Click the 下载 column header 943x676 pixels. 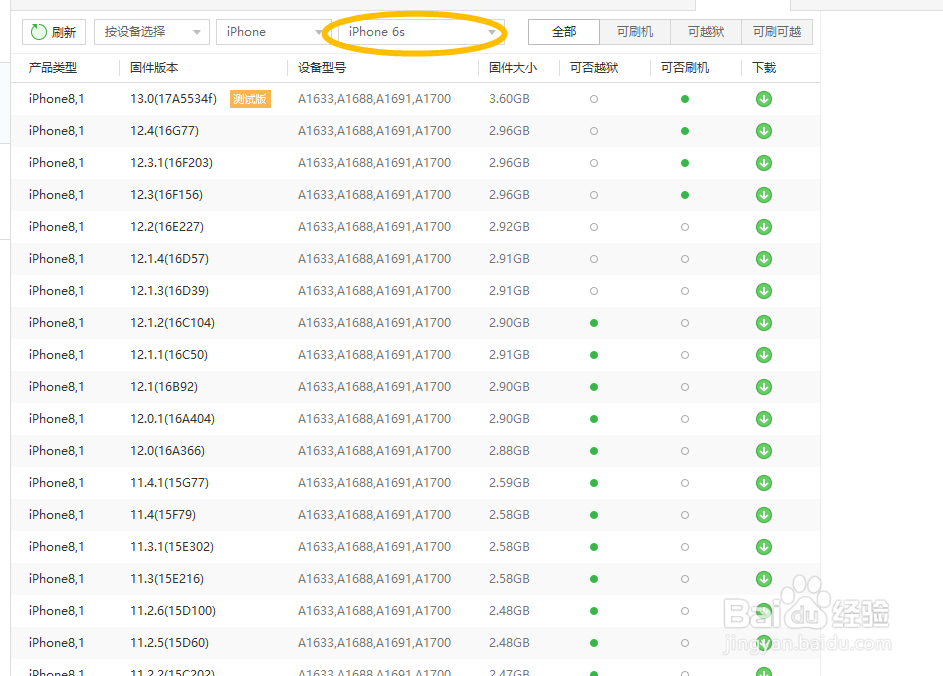click(764, 67)
